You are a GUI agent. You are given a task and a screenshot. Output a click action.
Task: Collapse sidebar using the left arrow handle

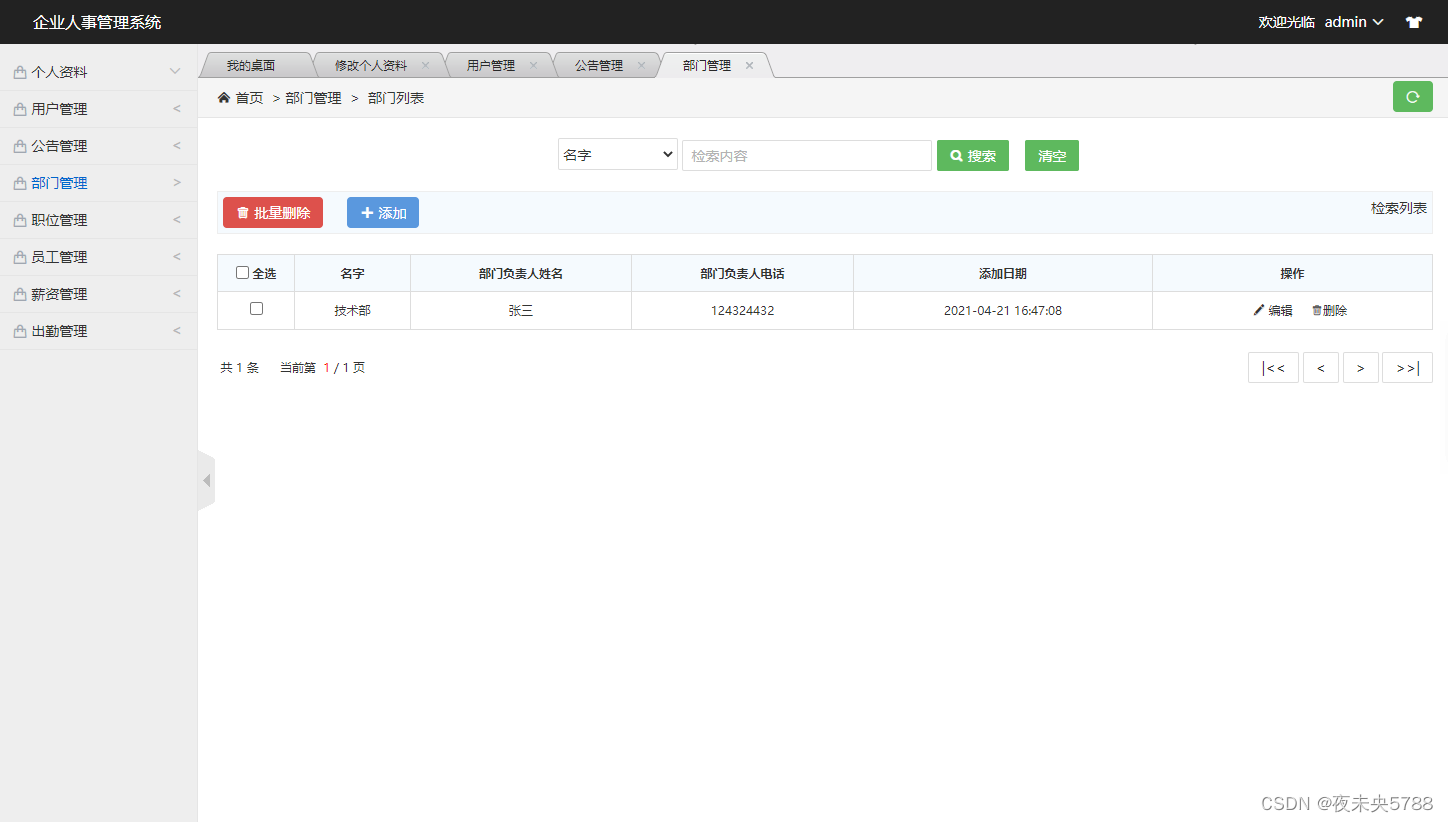(206, 481)
